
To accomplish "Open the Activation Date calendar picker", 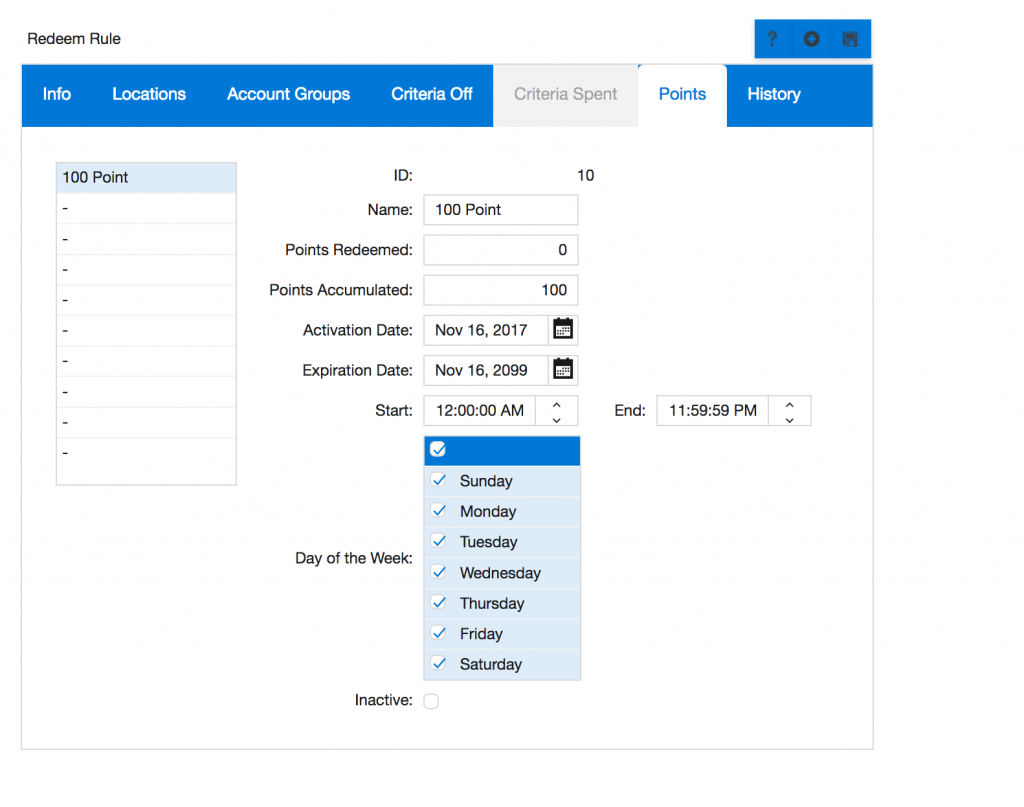I will [x=563, y=330].
